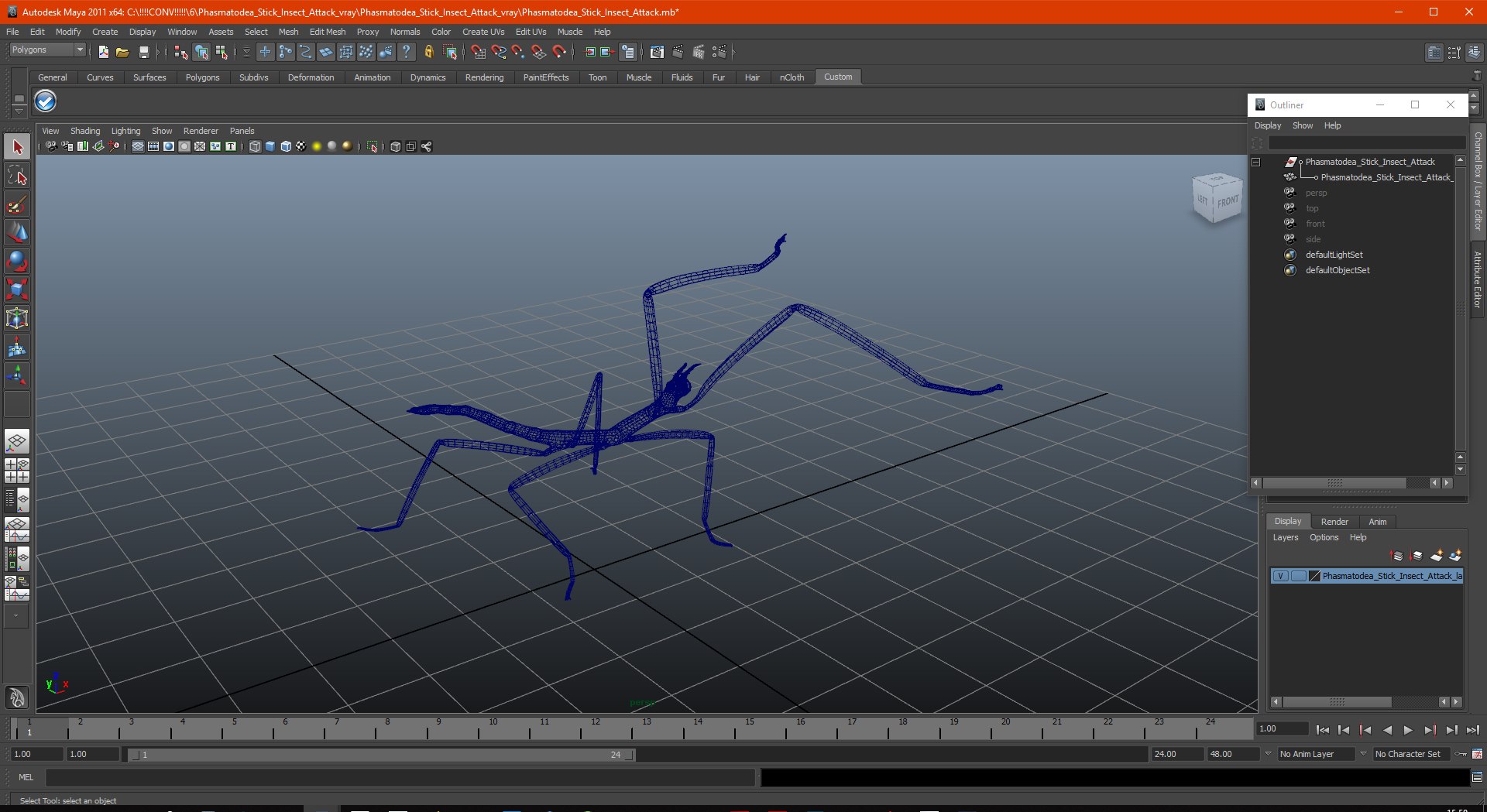1487x812 pixels.
Task: Click the Open scene folder icon
Action: click(x=122, y=52)
